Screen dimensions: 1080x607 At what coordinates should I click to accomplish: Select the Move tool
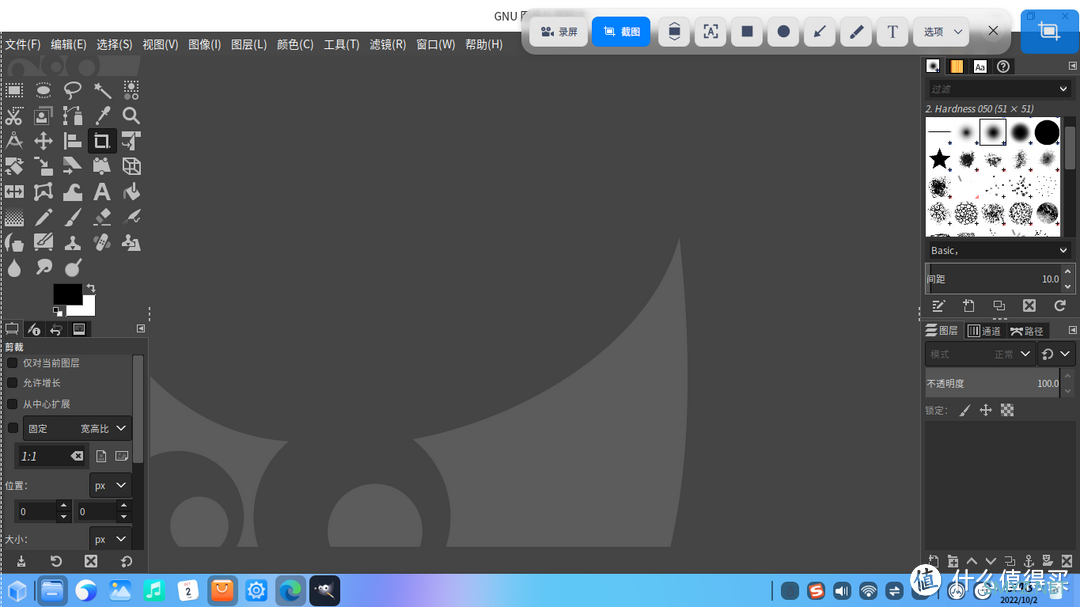click(43, 141)
